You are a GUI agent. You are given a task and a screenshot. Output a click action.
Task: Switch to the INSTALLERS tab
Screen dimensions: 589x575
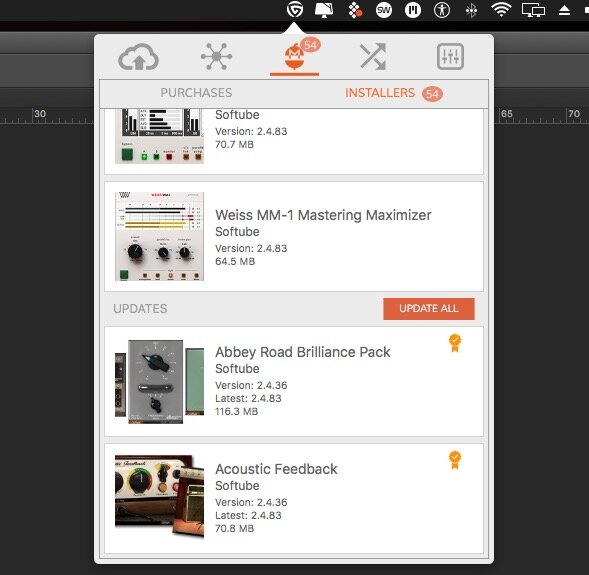point(380,93)
